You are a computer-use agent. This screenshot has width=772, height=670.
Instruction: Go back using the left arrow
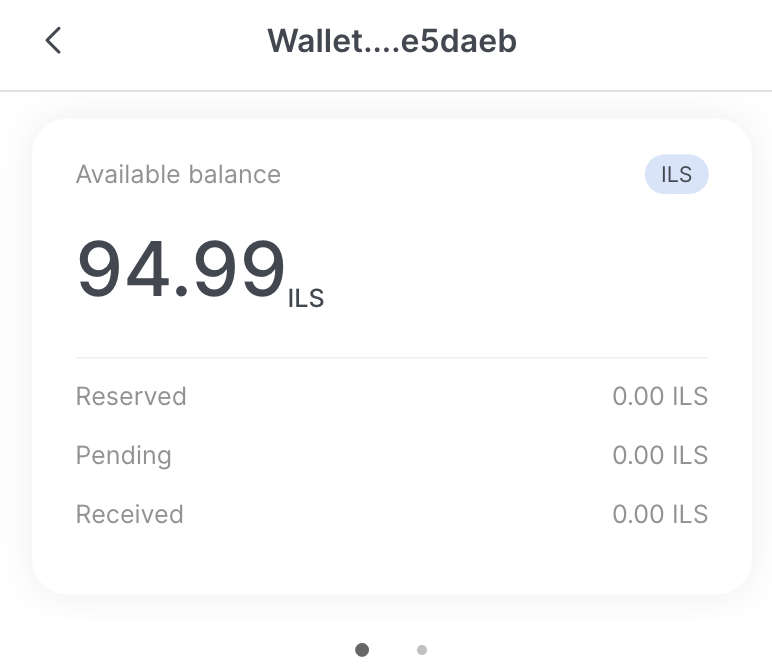pyautogui.click(x=53, y=41)
